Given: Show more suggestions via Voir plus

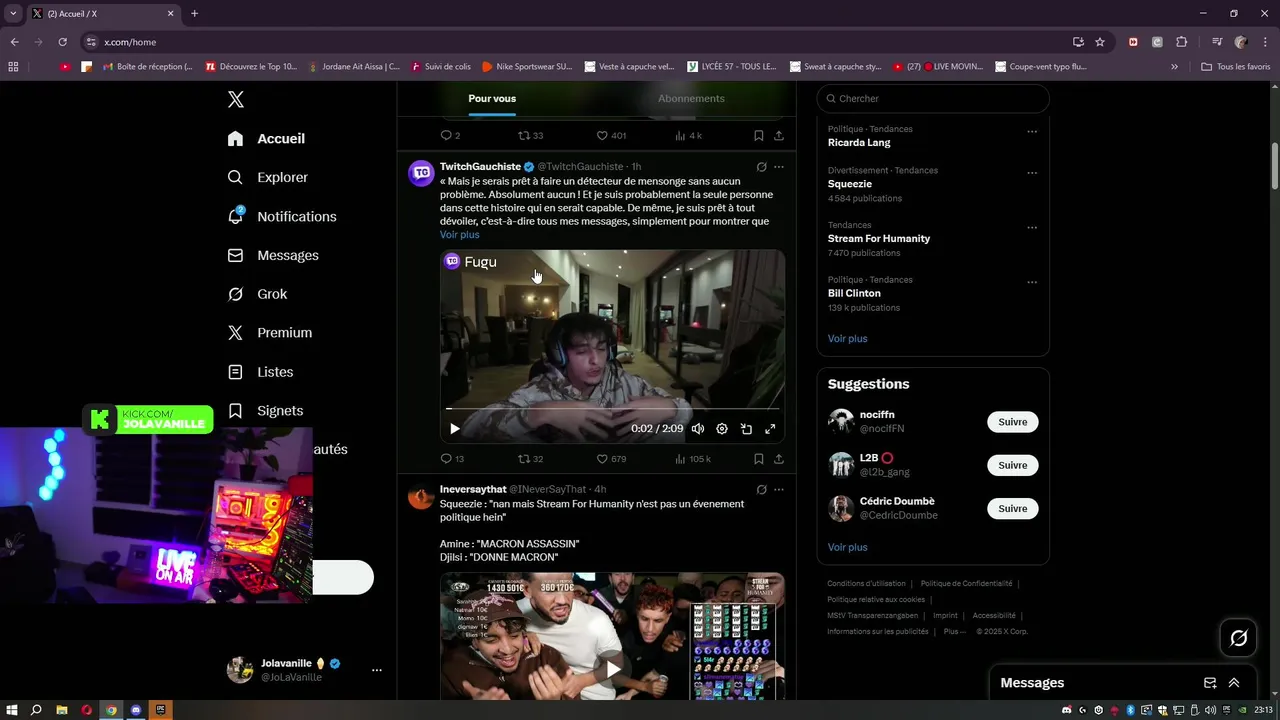Looking at the screenshot, I should point(848,548).
